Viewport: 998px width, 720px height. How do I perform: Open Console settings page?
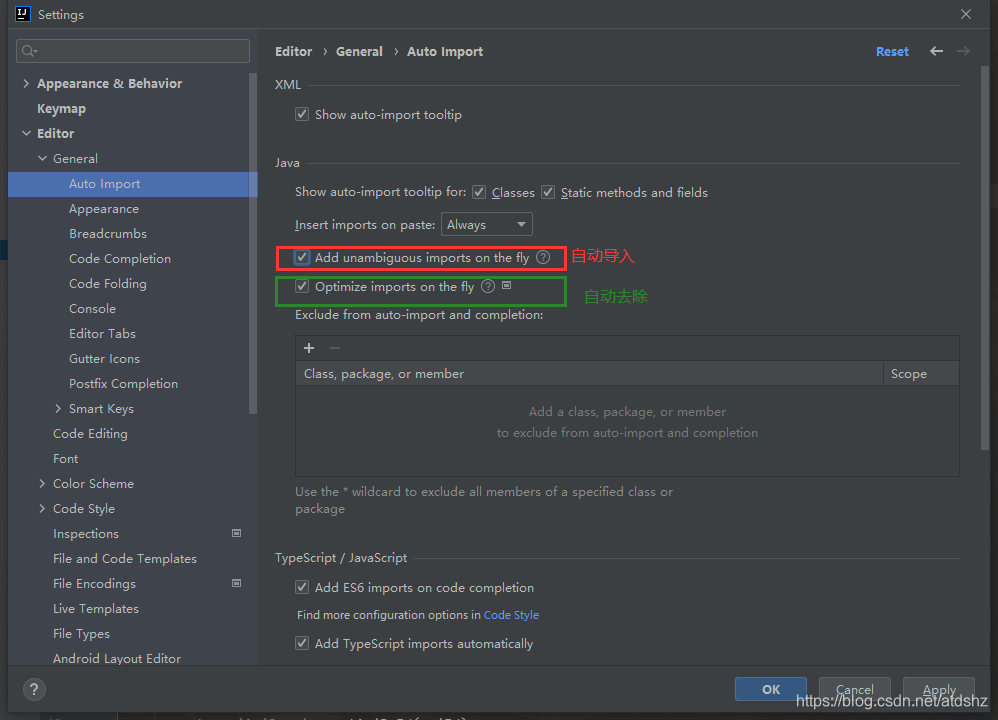(92, 308)
